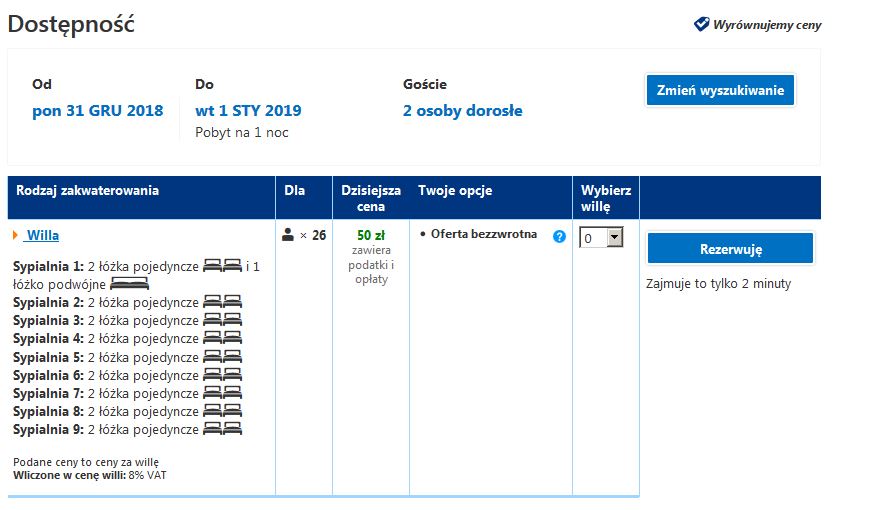The height and width of the screenshot is (510, 875).
Task: Click the Goście label
Action: (x=425, y=84)
